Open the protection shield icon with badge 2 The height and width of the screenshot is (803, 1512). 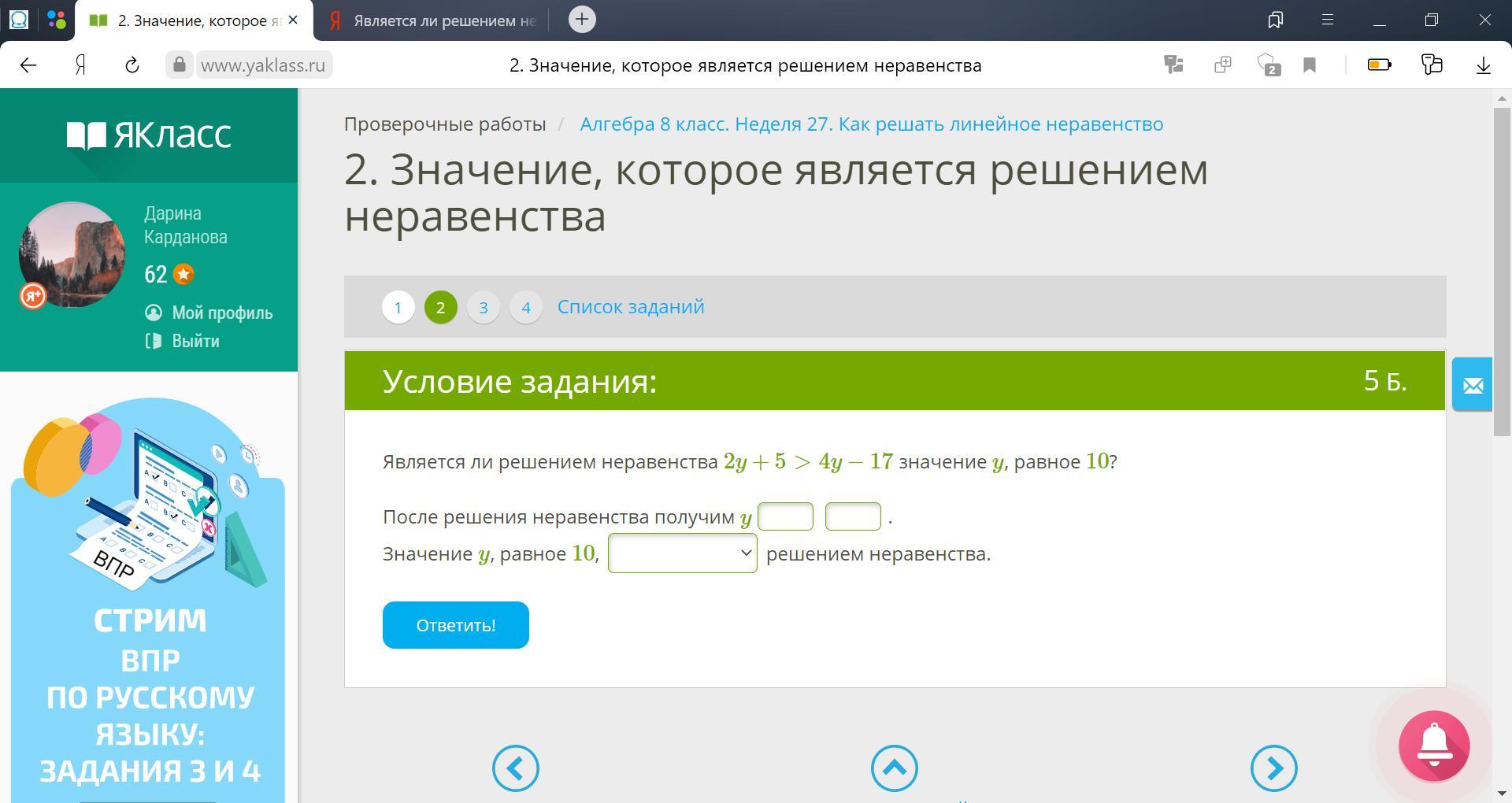coord(1269,65)
